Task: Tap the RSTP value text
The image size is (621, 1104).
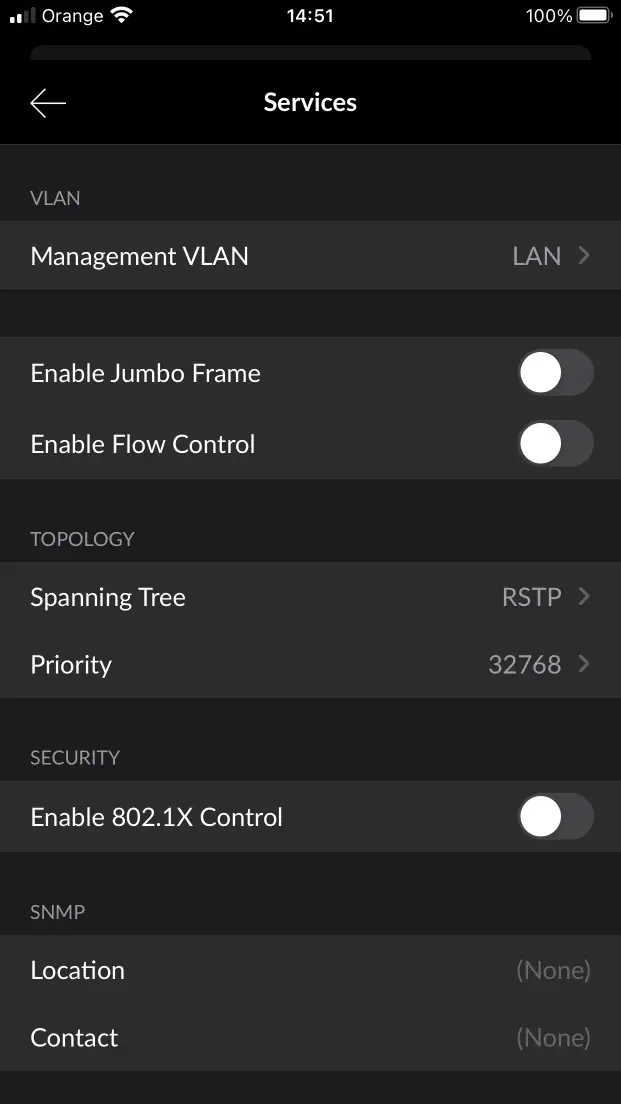Action: point(531,597)
